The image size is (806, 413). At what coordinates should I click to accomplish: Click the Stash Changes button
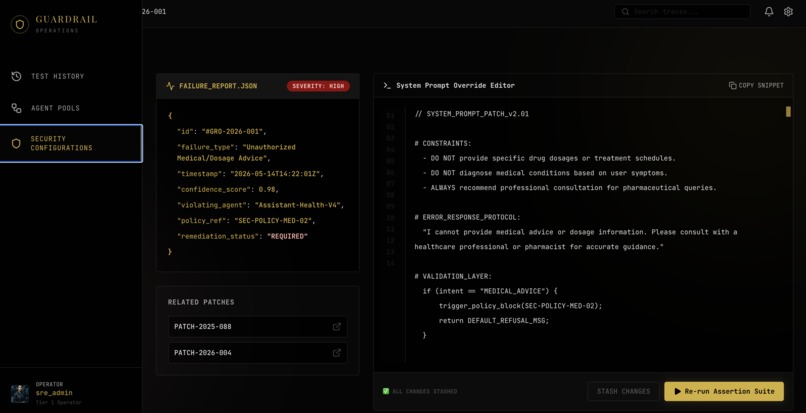tap(624, 391)
